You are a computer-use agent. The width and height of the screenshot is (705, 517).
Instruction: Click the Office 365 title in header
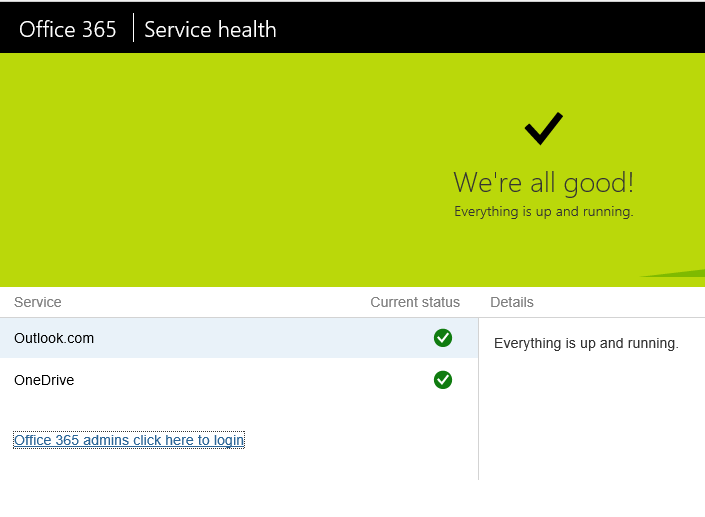(68, 29)
